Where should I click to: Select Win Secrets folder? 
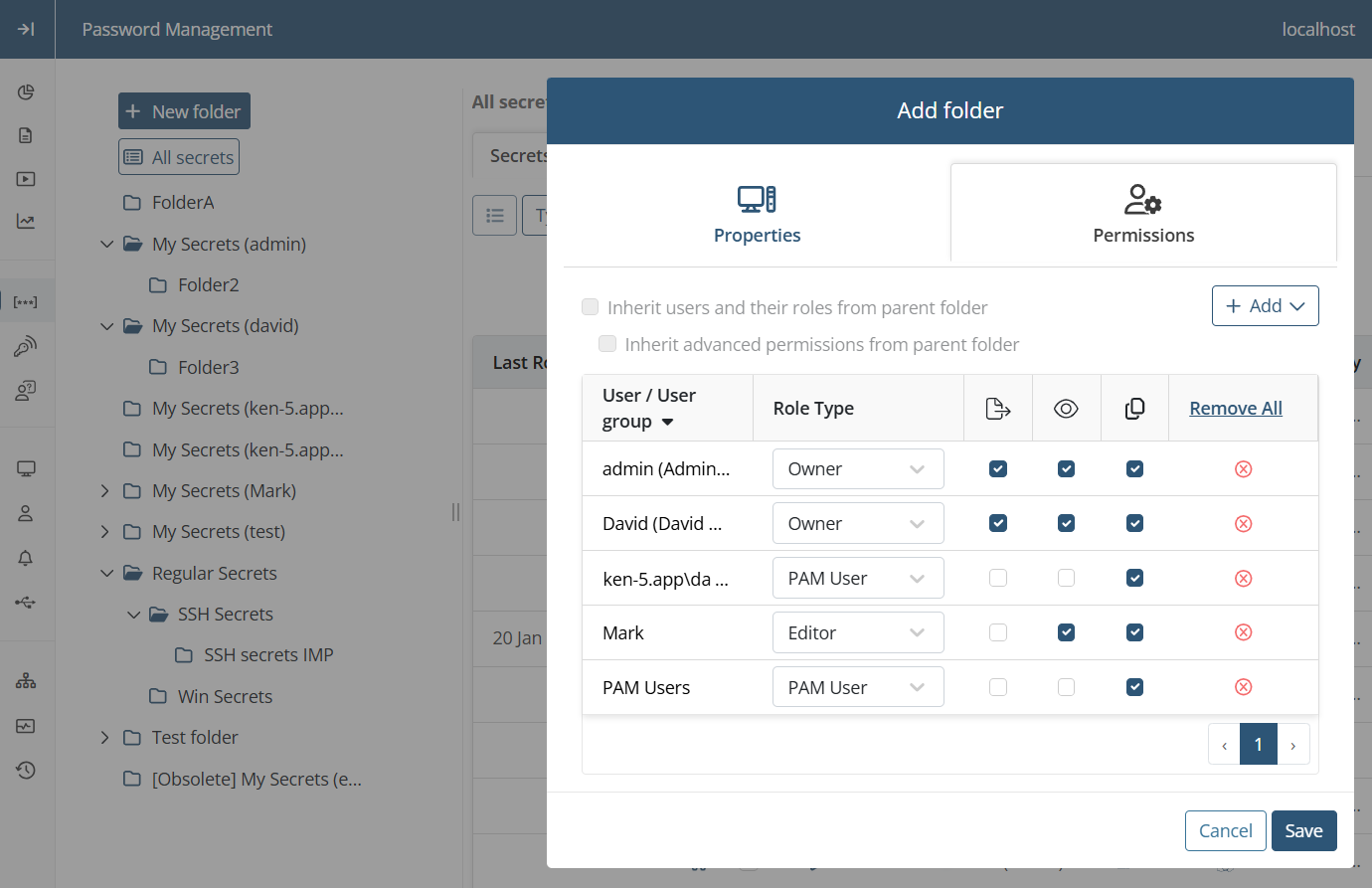225,697
